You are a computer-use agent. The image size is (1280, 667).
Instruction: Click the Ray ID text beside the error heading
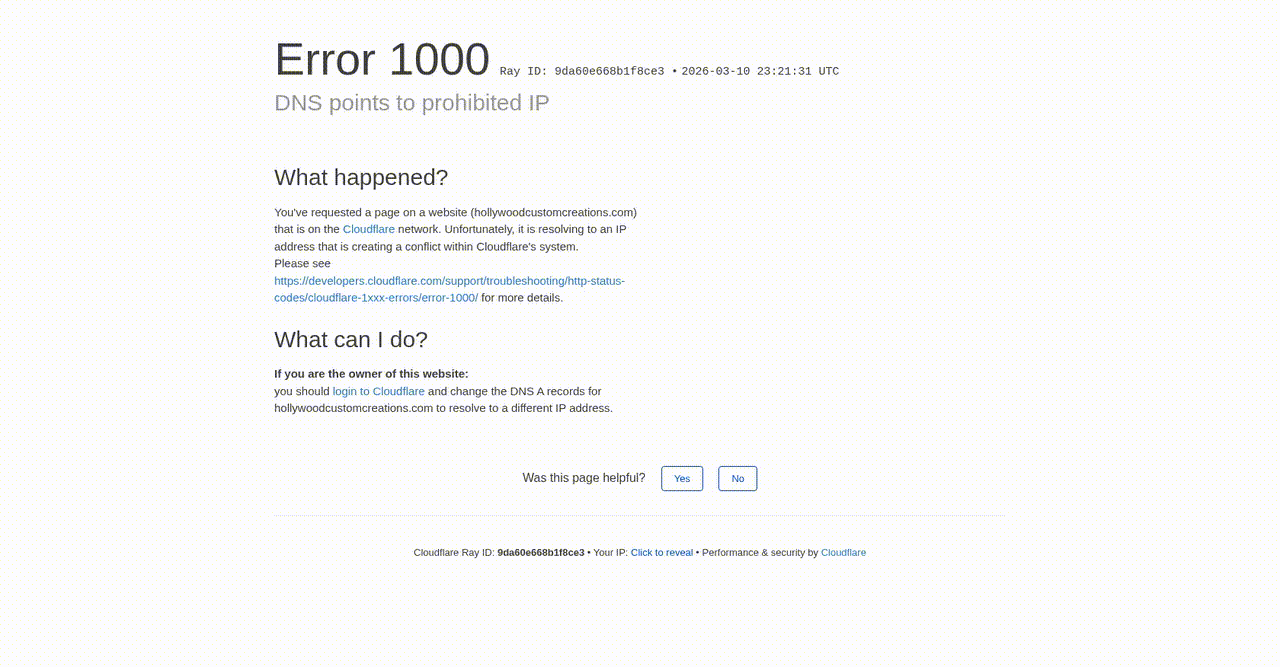click(x=582, y=72)
